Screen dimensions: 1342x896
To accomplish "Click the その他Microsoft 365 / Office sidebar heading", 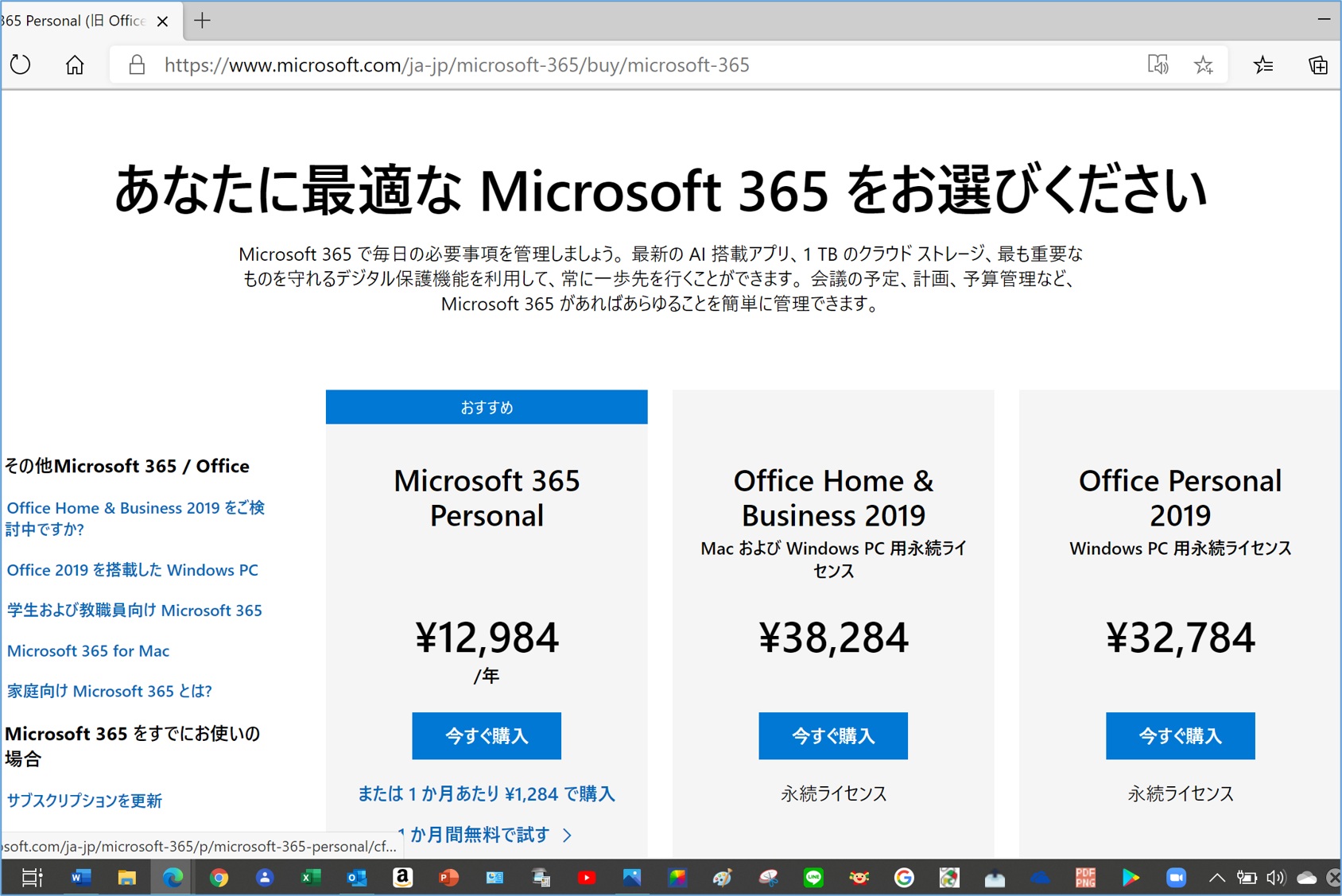I will pyautogui.click(x=127, y=466).
